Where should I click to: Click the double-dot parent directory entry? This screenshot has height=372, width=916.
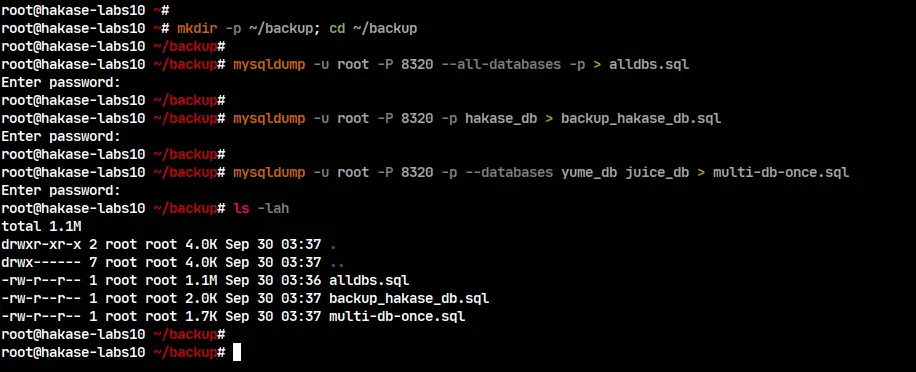[x=336, y=262]
